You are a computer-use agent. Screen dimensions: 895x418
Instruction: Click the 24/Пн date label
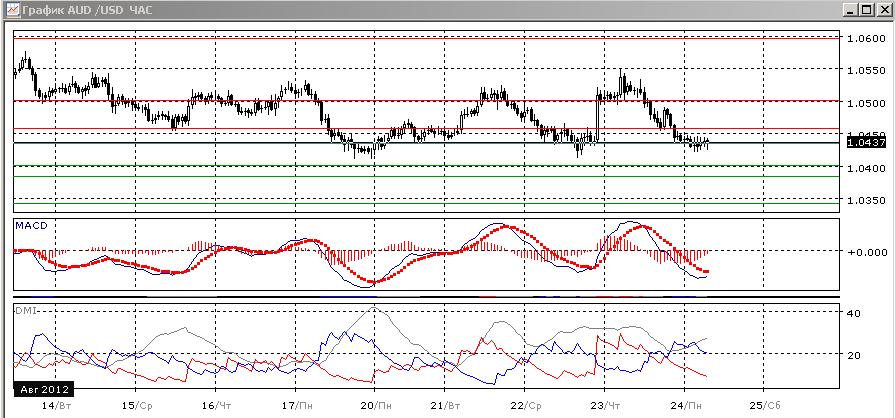pyautogui.click(x=687, y=405)
